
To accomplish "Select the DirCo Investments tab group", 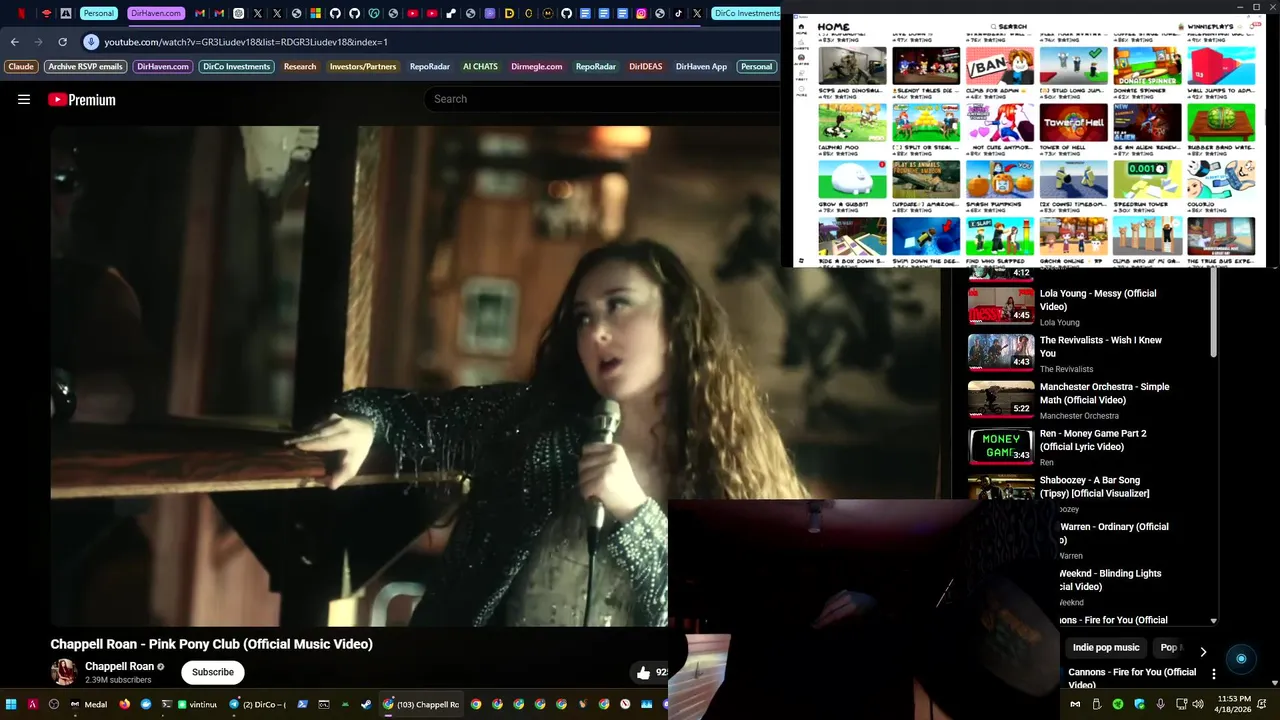I will [x=748, y=14].
